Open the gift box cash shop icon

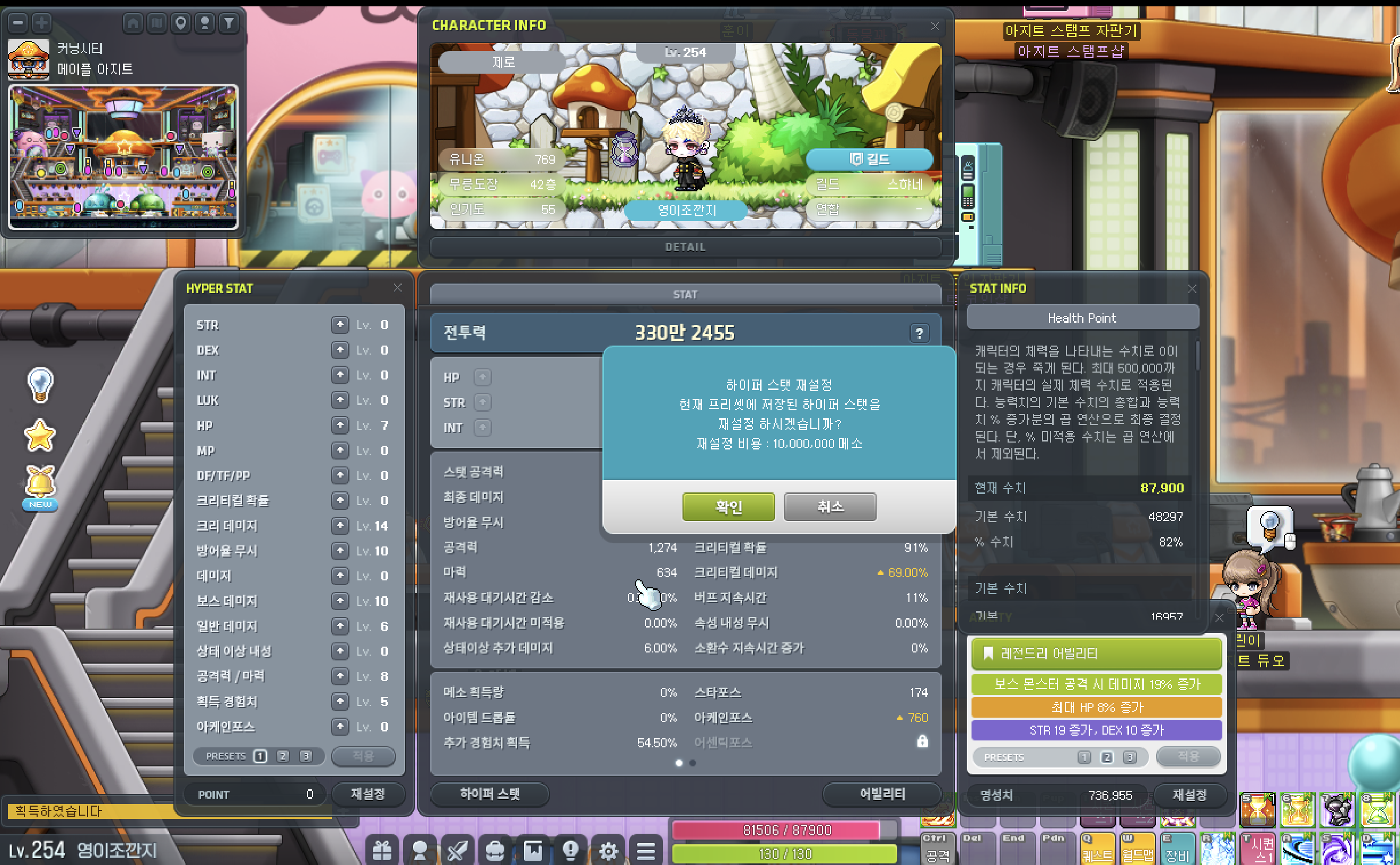tap(382, 851)
